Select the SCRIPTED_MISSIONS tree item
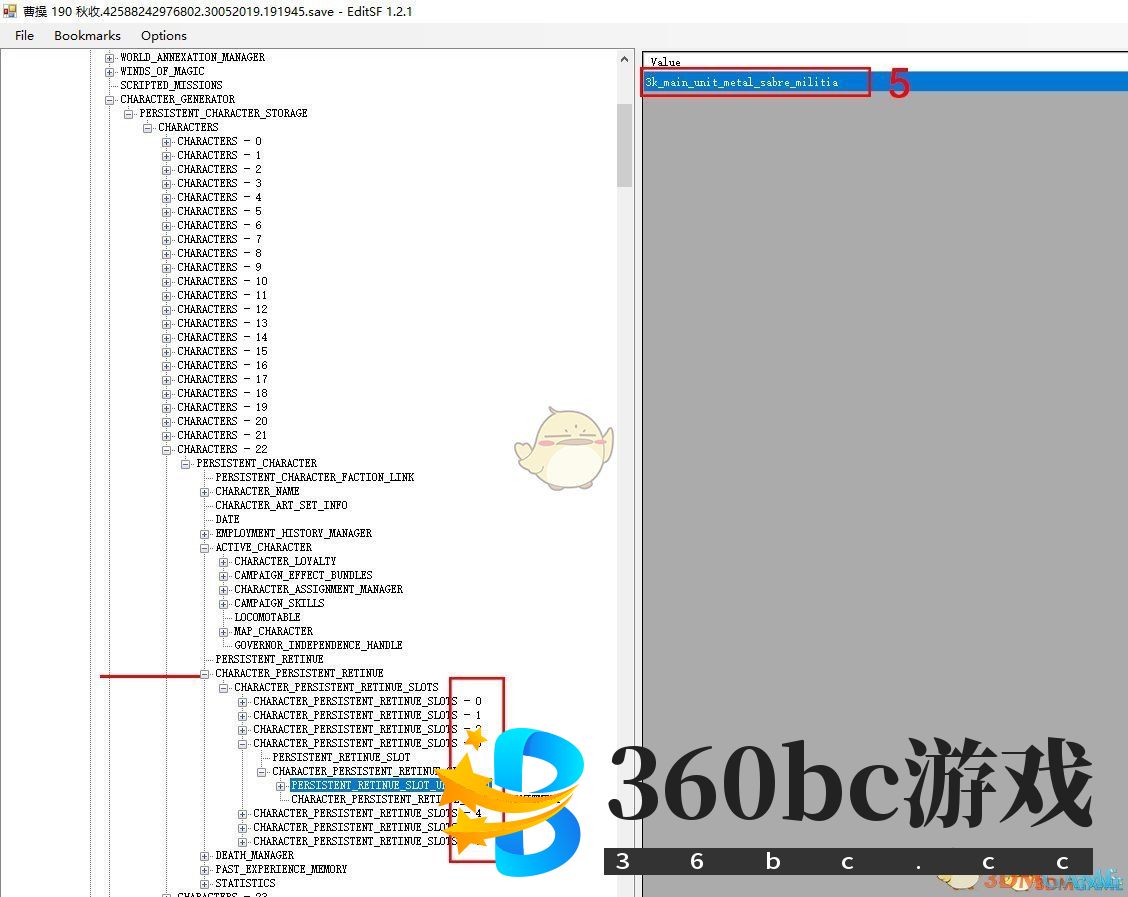The image size is (1128, 897). pos(171,85)
